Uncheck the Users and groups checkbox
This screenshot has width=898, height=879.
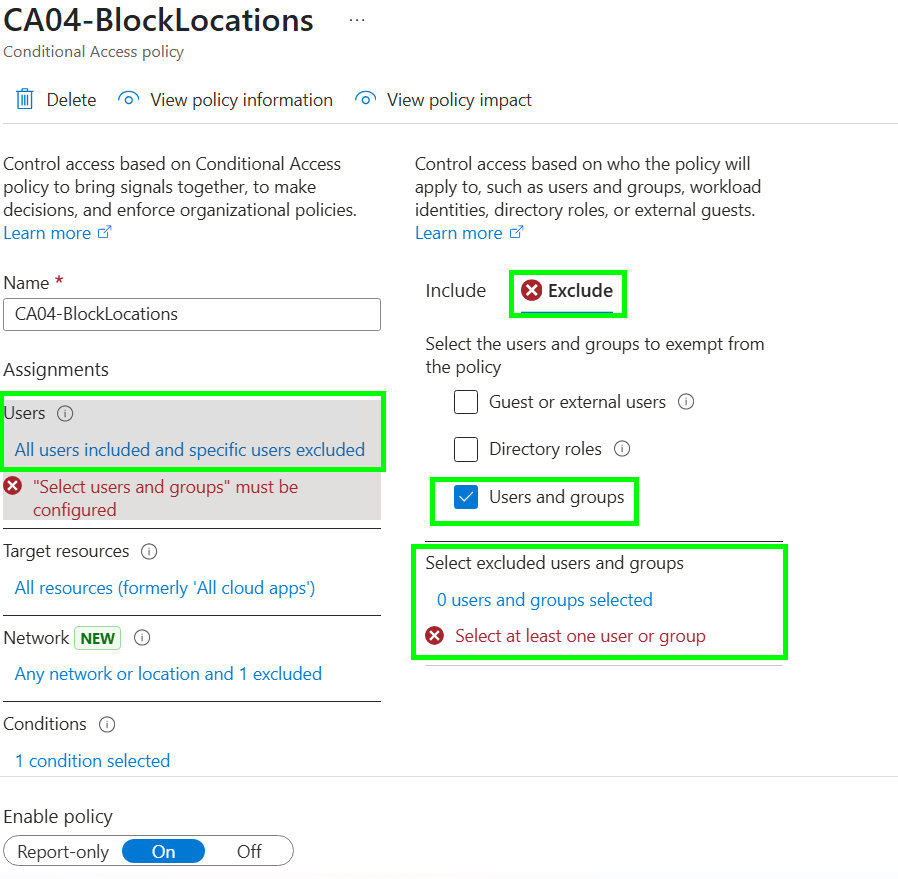pos(466,497)
